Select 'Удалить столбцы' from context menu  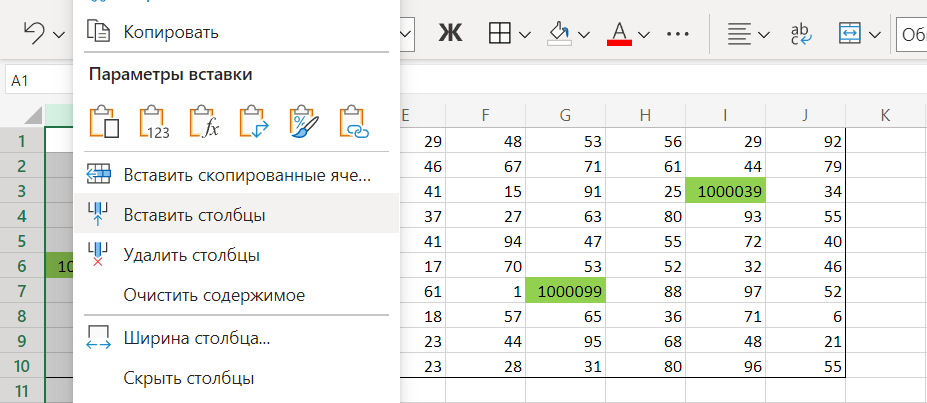tap(192, 254)
